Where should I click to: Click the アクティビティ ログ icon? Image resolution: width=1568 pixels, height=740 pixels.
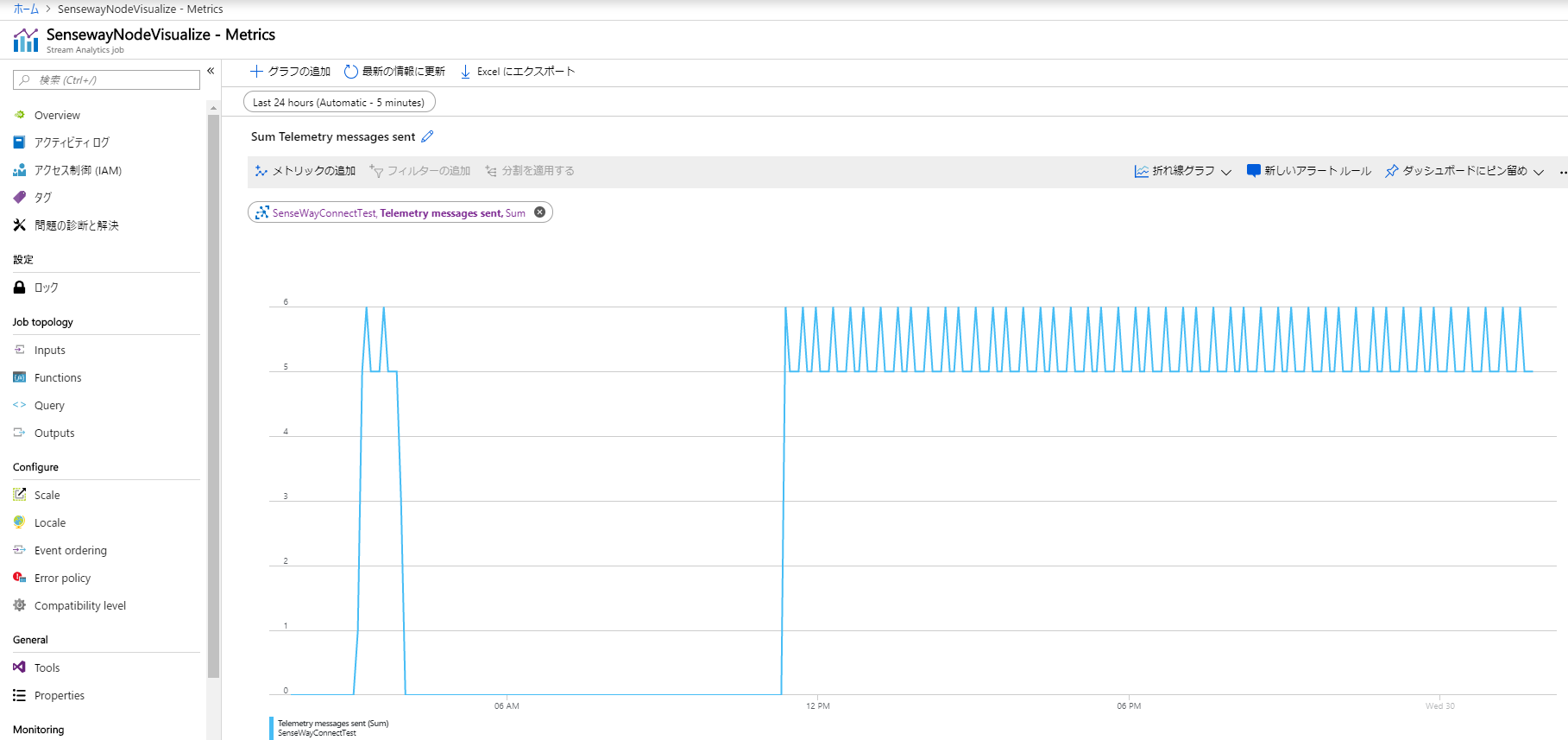19,142
